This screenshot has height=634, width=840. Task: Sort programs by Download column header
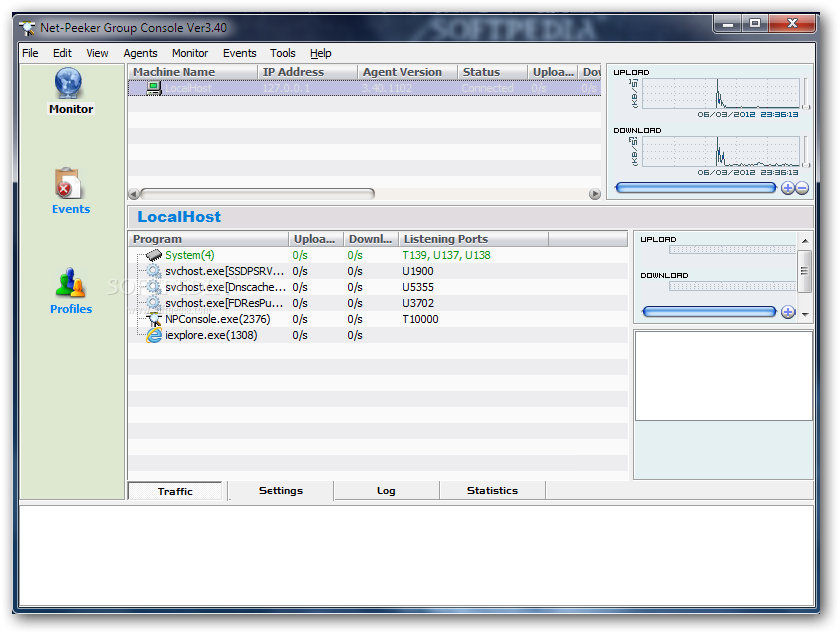pos(371,239)
